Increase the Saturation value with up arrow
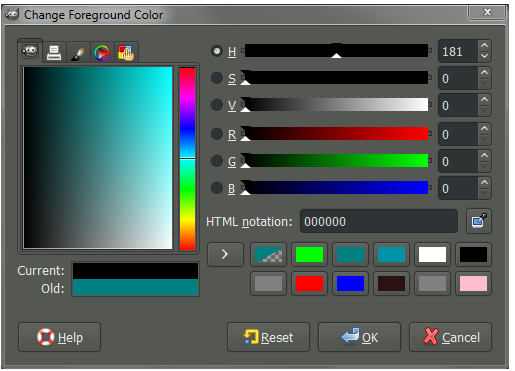The image size is (515, 371). tap(484, 72)
